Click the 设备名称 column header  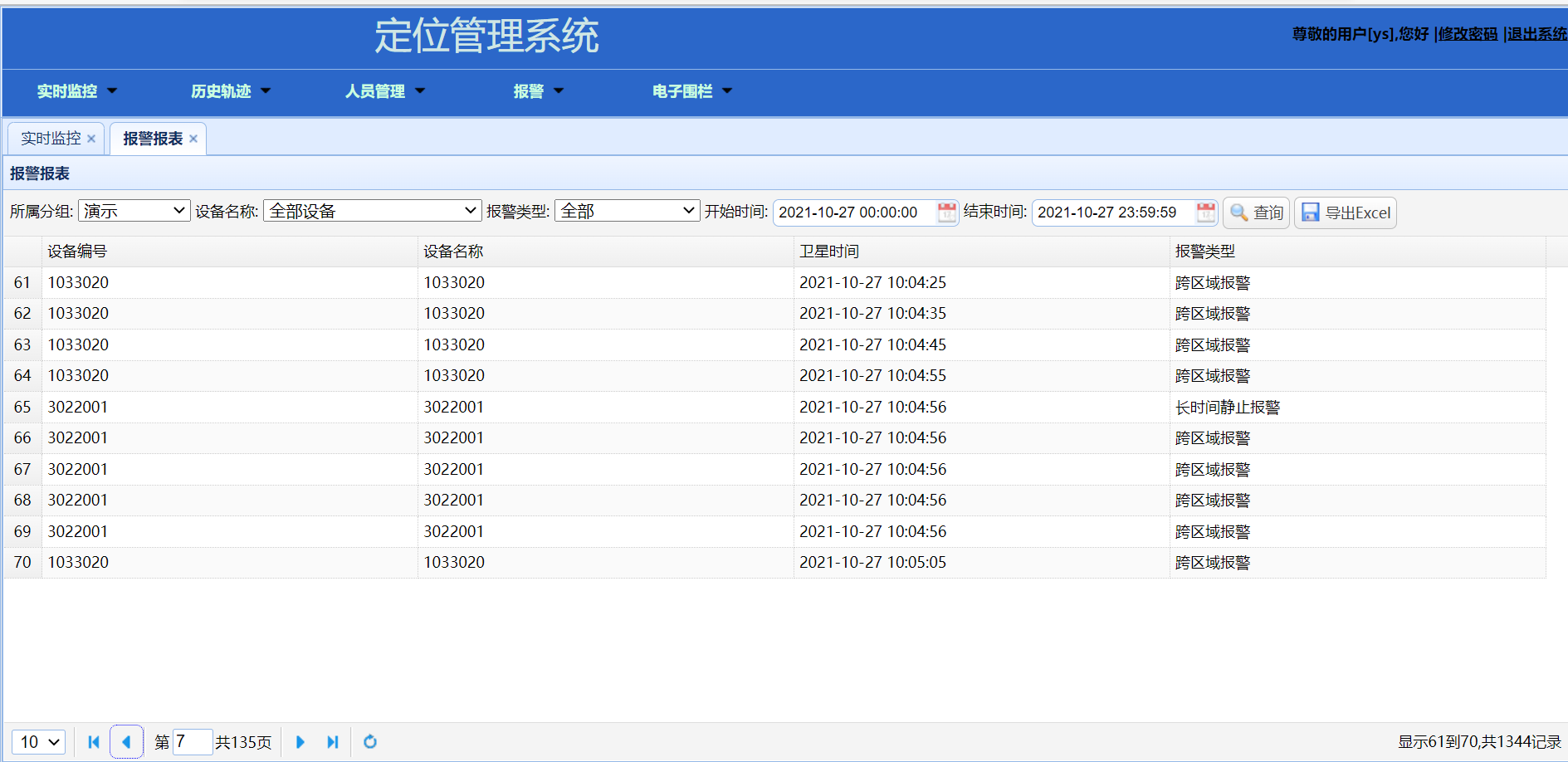tap(605, 252)
